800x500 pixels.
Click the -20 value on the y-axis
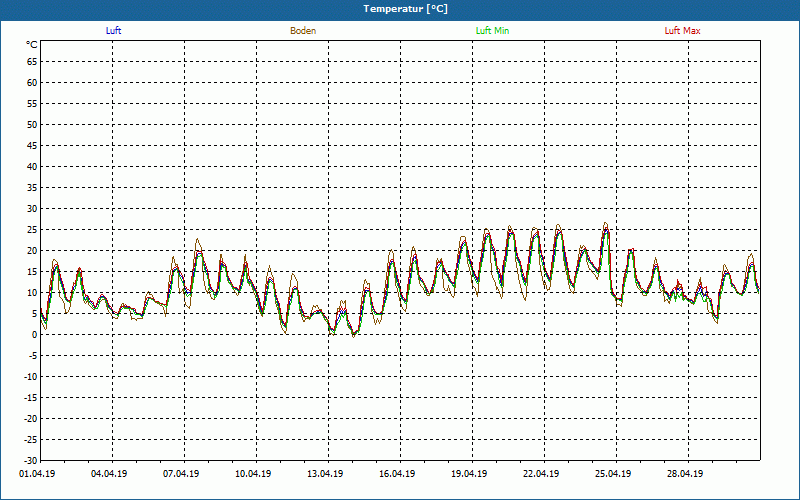(x=30, y=419)
